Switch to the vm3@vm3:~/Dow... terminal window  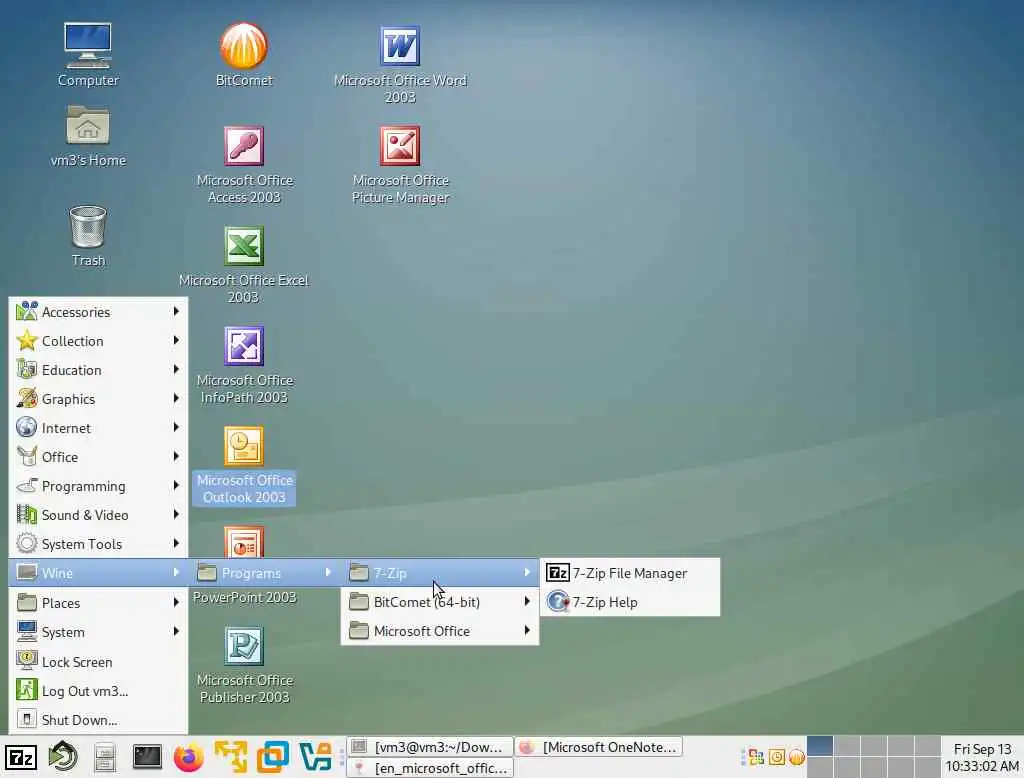[430, 747]
